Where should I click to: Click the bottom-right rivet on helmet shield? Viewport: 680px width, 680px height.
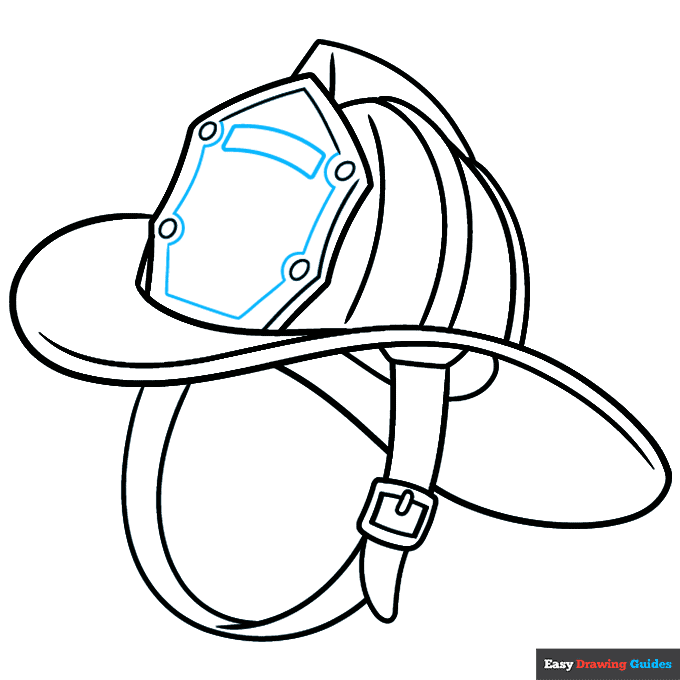pyautogui.click(x=298, y=267)
